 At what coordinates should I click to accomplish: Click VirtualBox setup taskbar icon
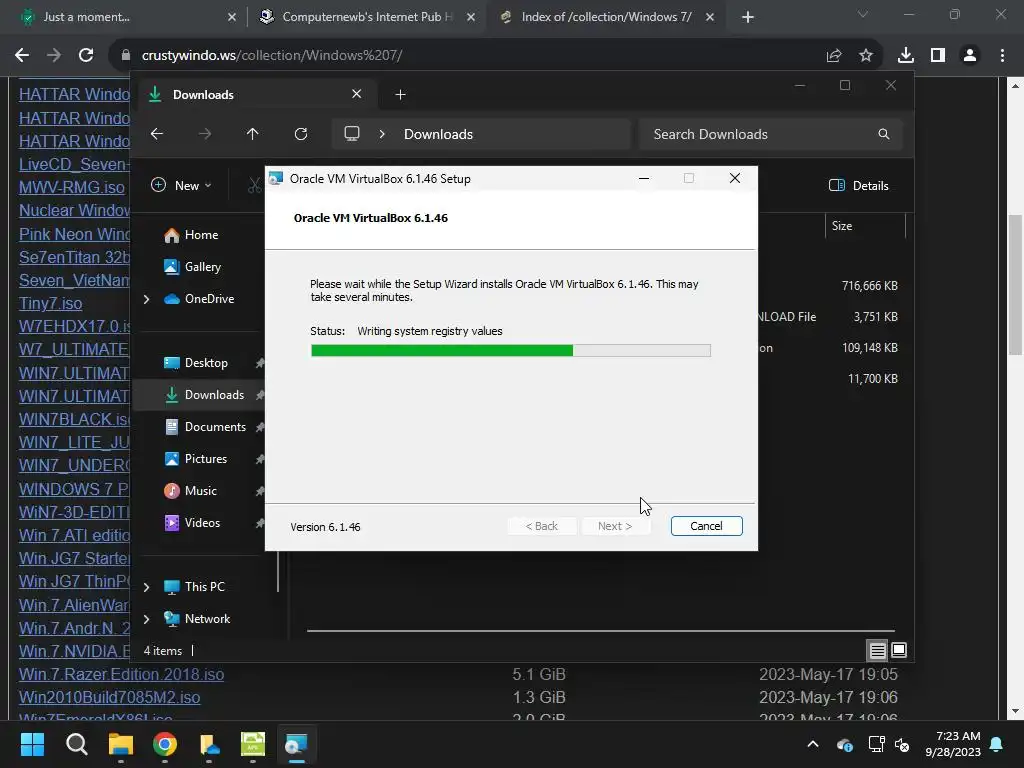pos(296,744)
